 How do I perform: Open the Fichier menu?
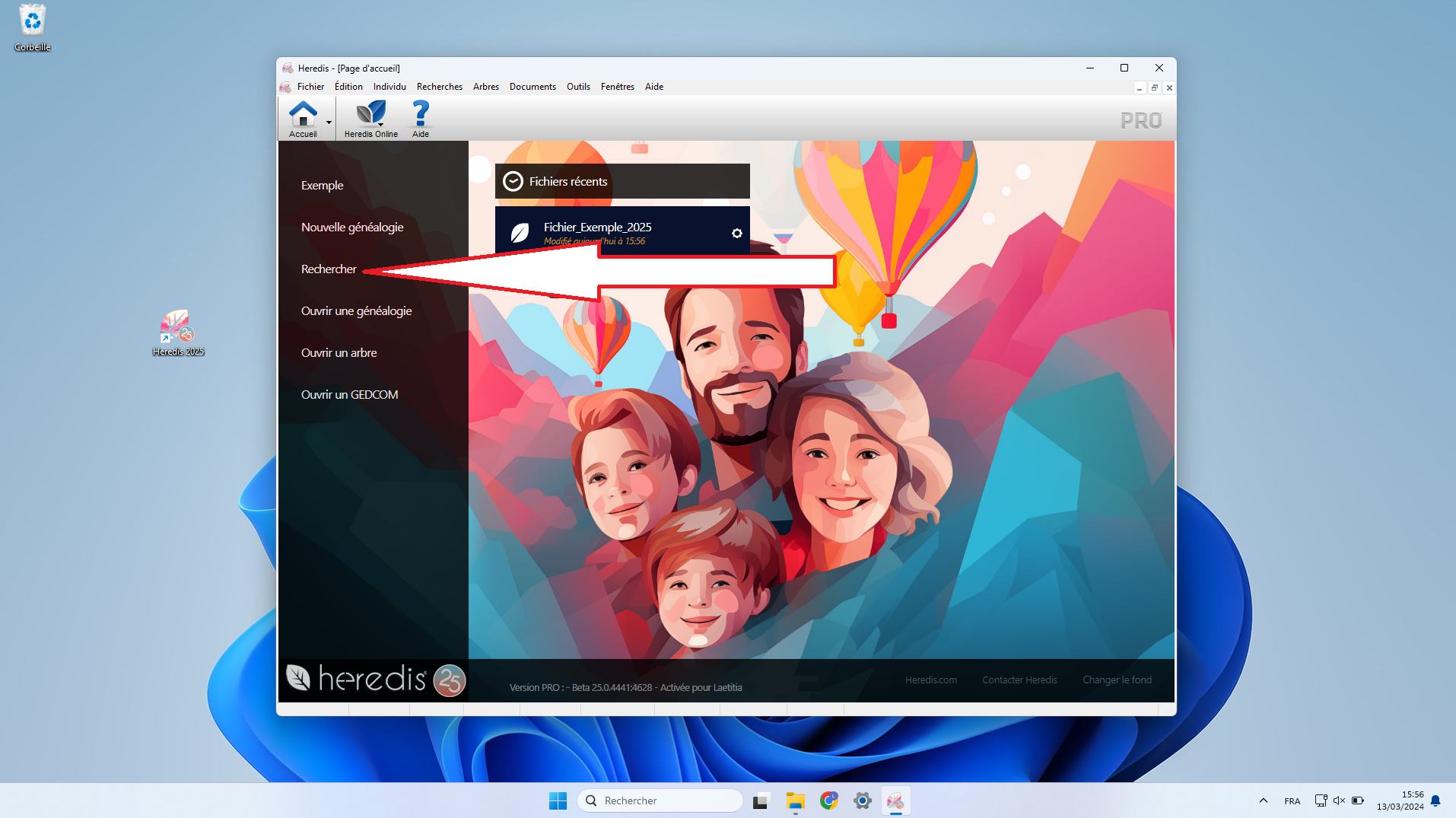[310, 87]
